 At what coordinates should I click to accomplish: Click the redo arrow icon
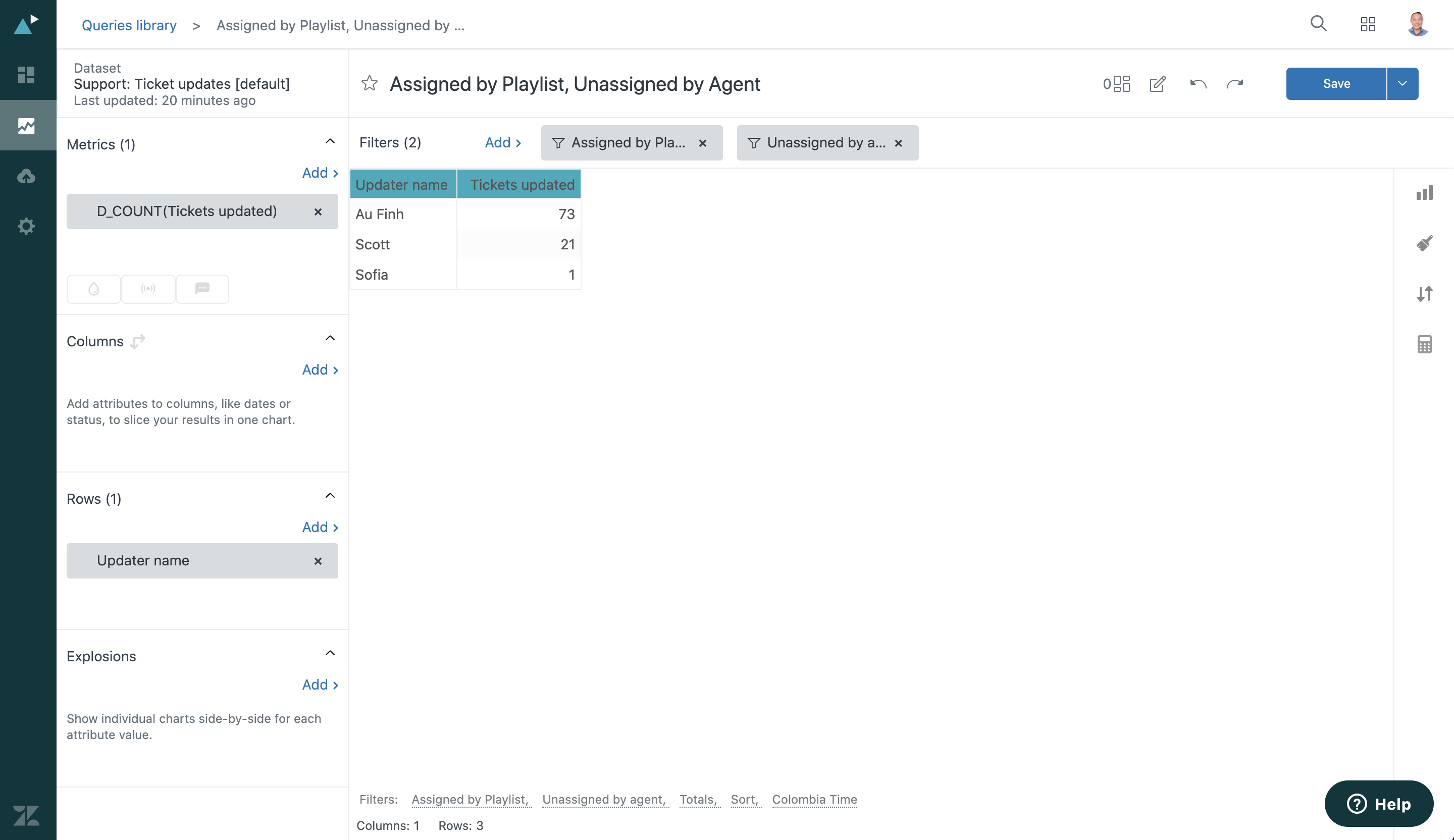pyautogui.click(x=1235, y=84)
